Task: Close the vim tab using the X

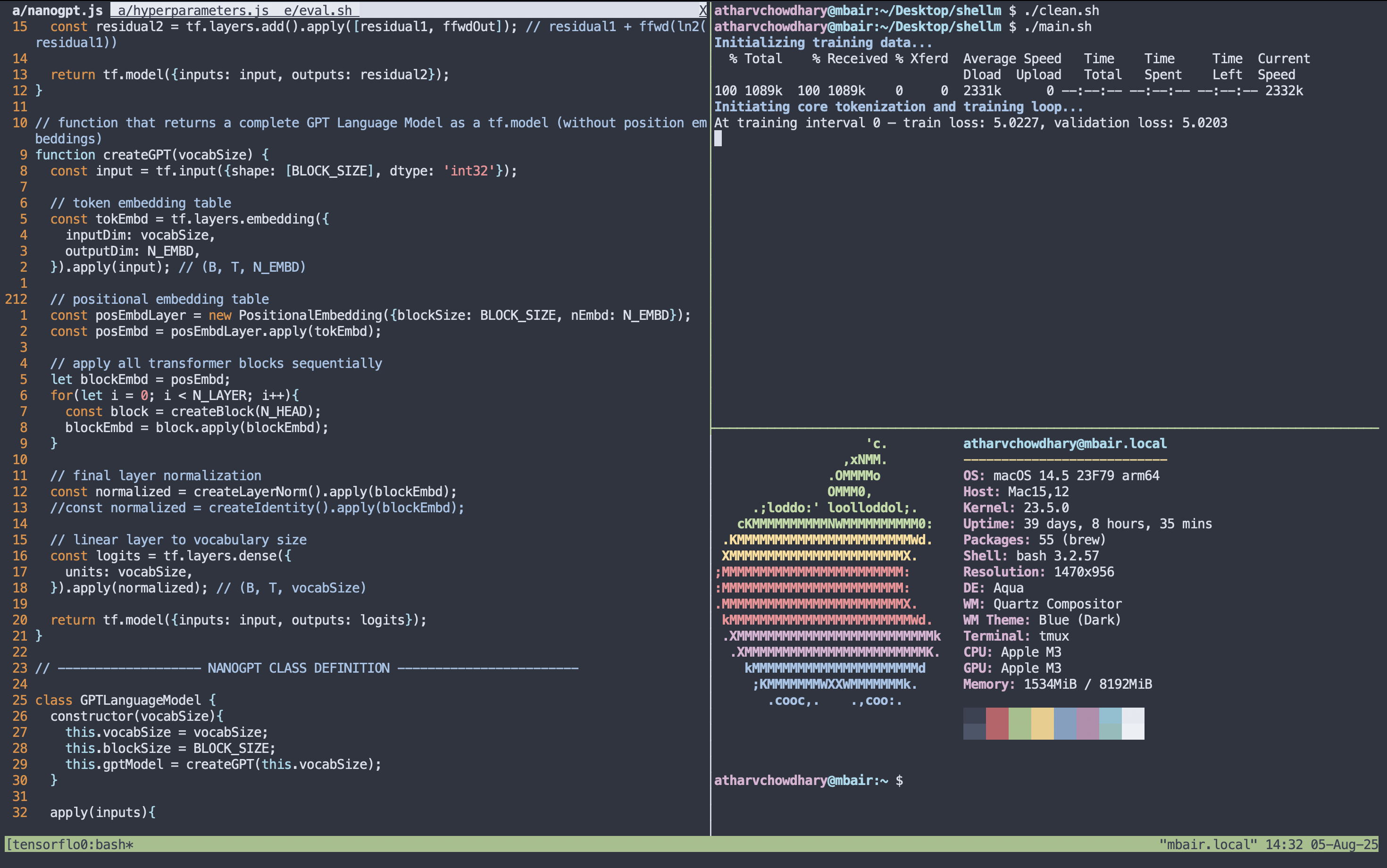Action: (x=702, y=10)
